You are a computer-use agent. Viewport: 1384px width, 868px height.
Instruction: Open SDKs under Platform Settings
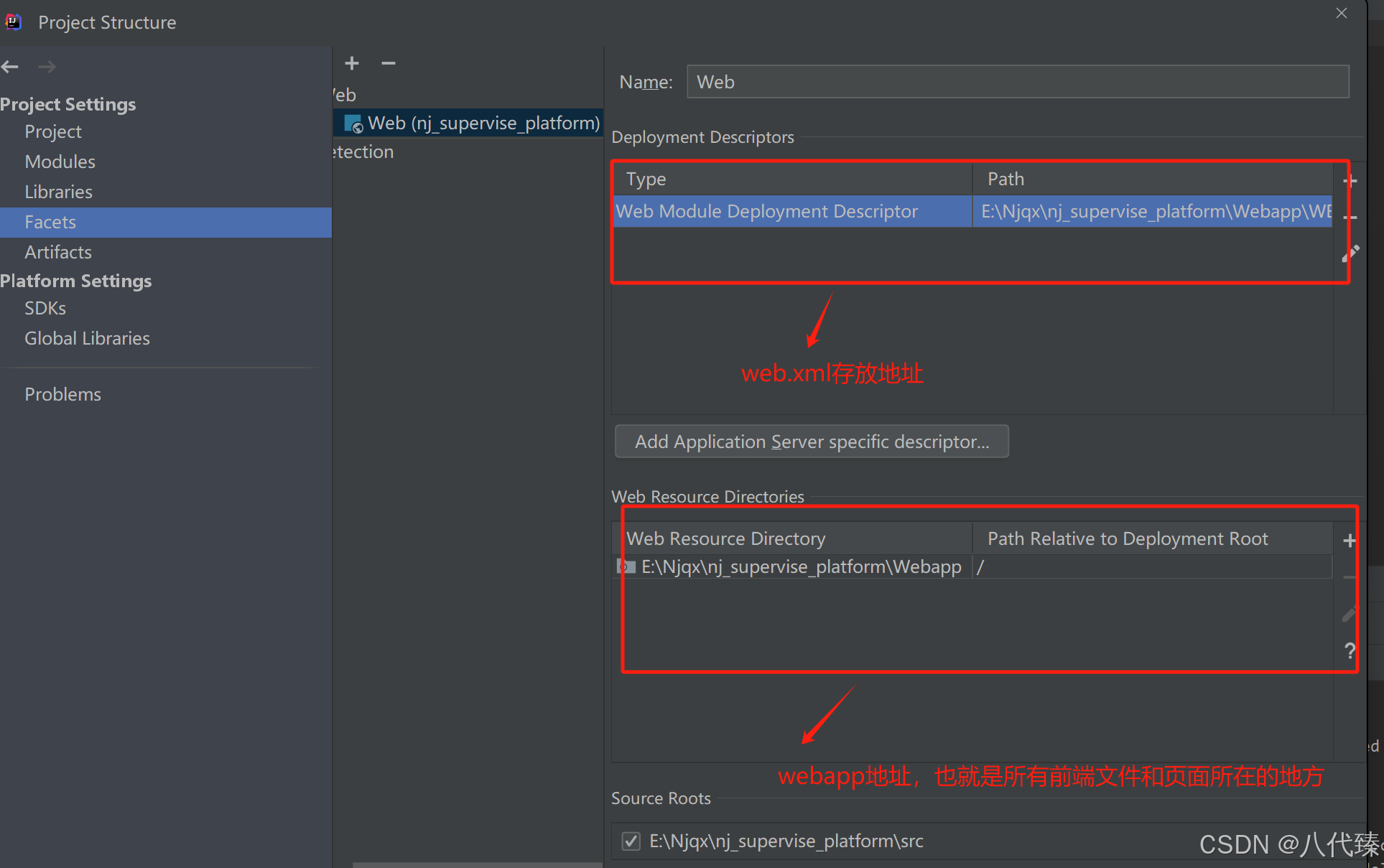(45, 308)
